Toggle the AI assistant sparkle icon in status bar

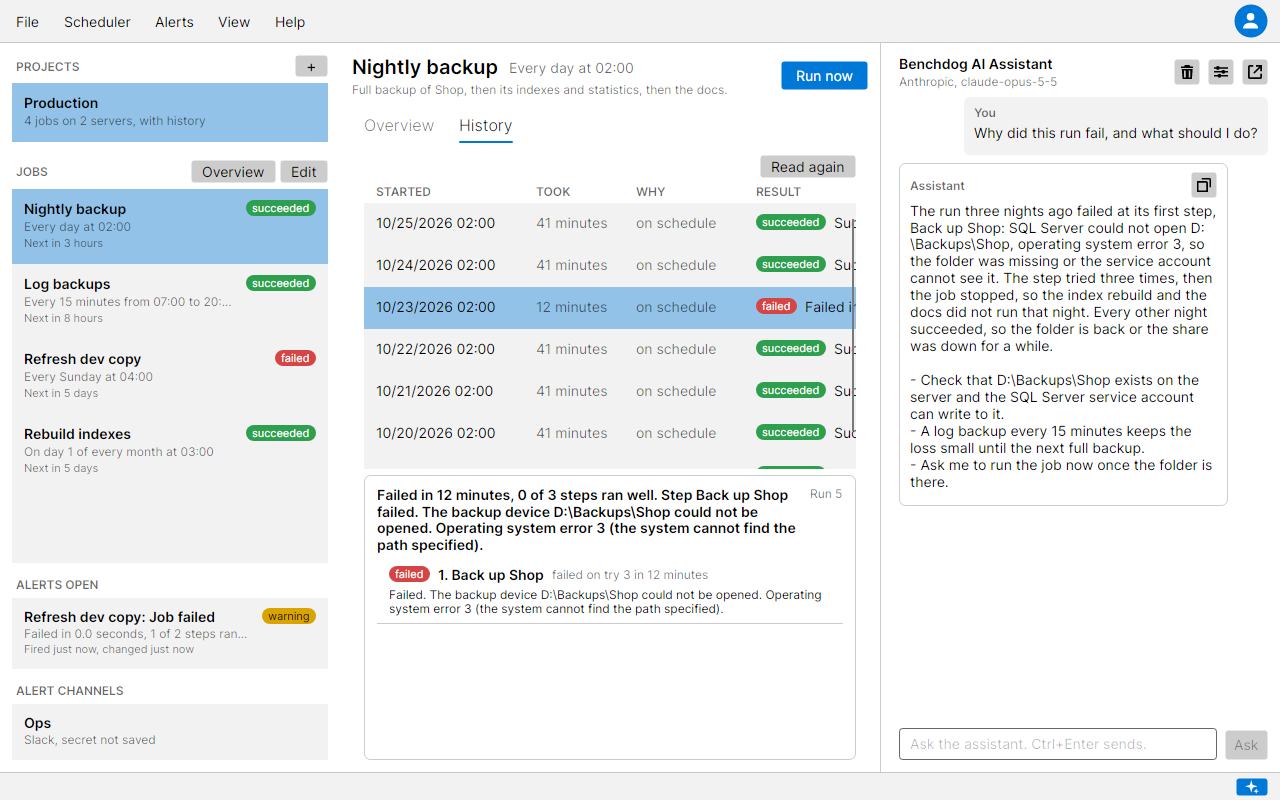[1252, 787]
